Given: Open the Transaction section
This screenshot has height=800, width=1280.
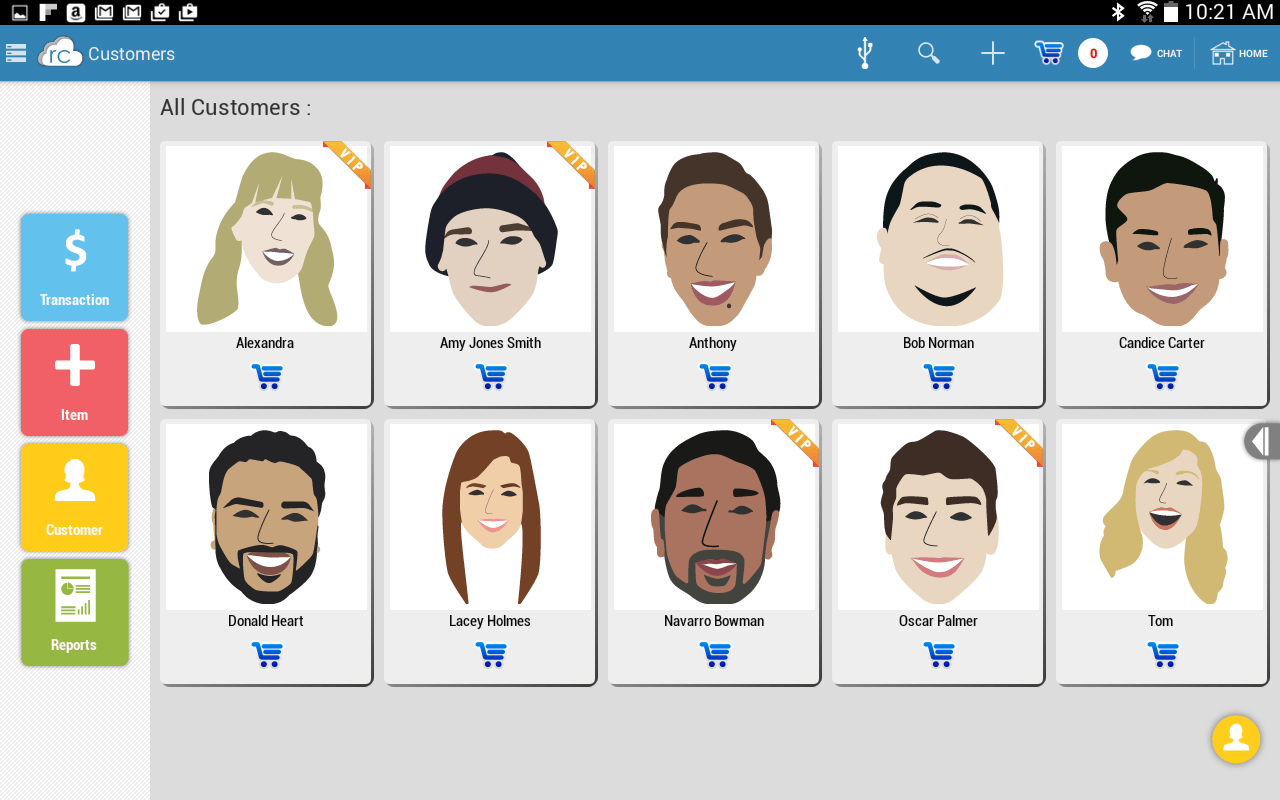Looking at the screenshot, I should [x=75, y=267].
